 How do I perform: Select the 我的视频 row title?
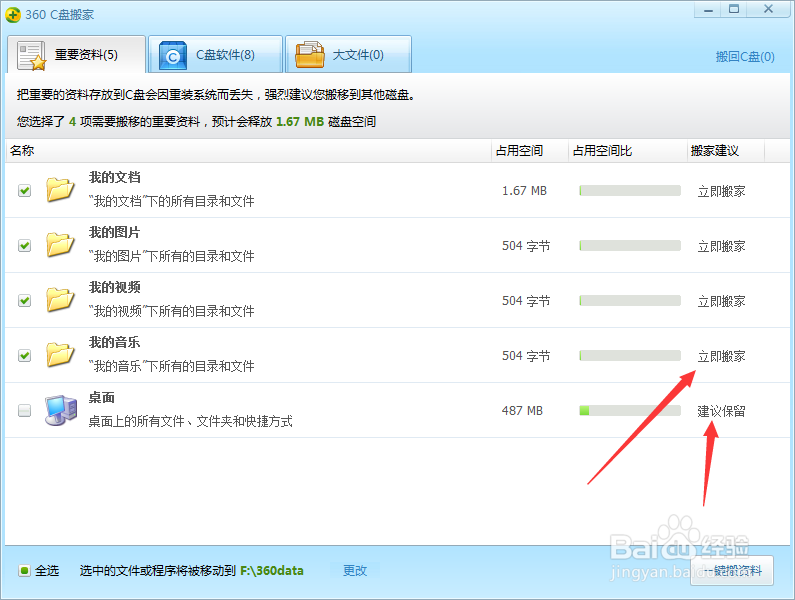pos(115,287)
